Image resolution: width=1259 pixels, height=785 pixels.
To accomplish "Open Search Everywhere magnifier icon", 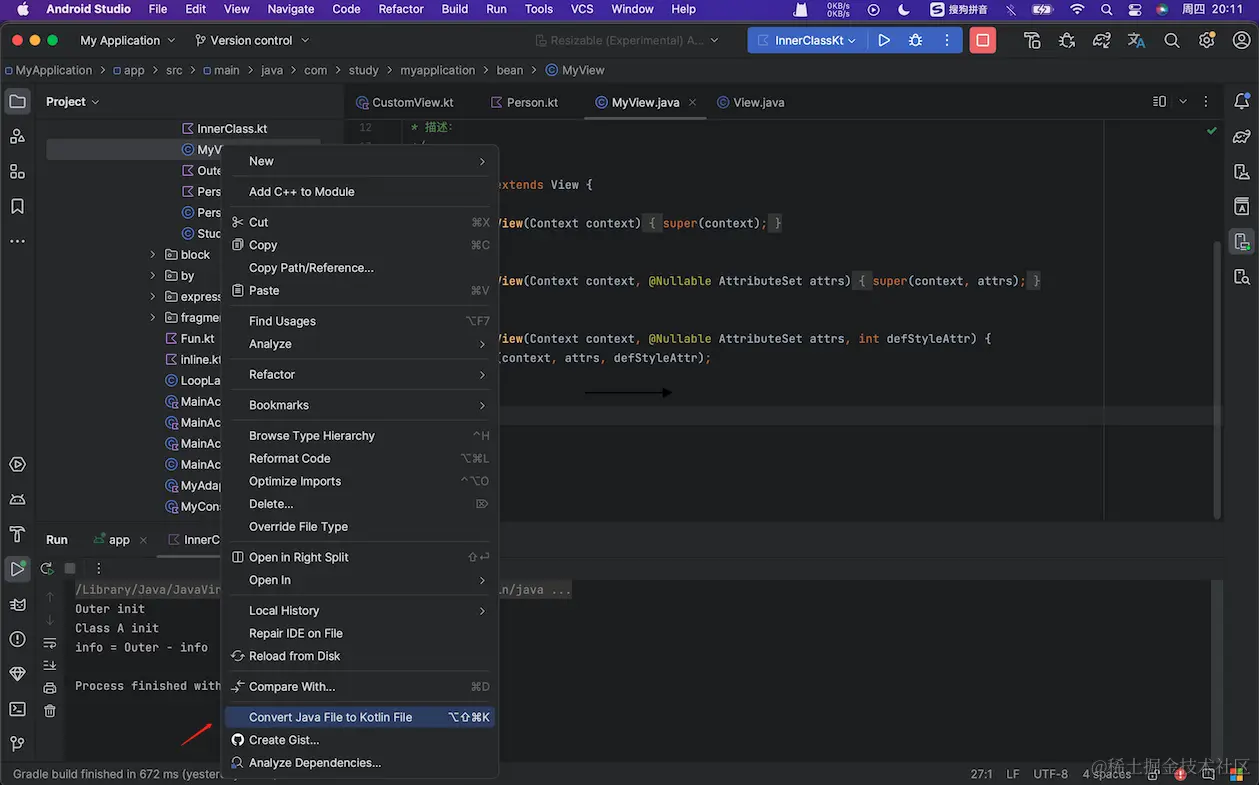I will pos(1172,40).
